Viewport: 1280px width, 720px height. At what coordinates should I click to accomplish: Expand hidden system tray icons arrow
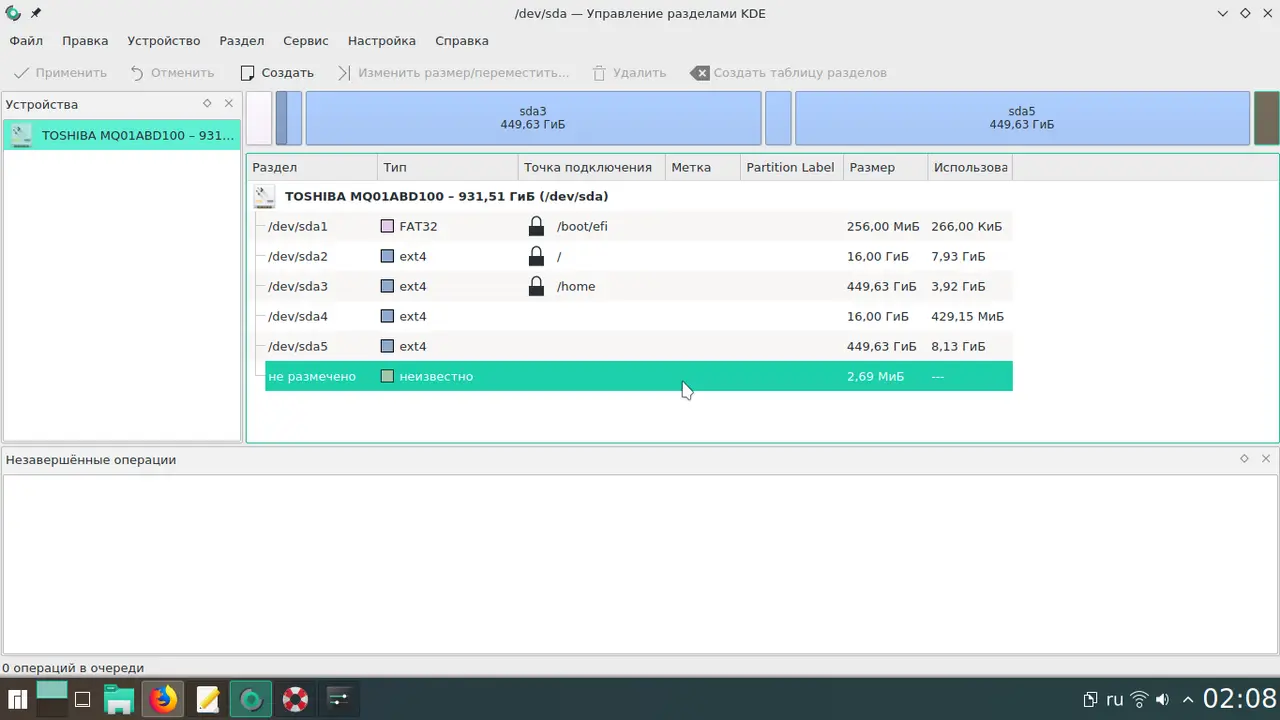[1187, 699]
